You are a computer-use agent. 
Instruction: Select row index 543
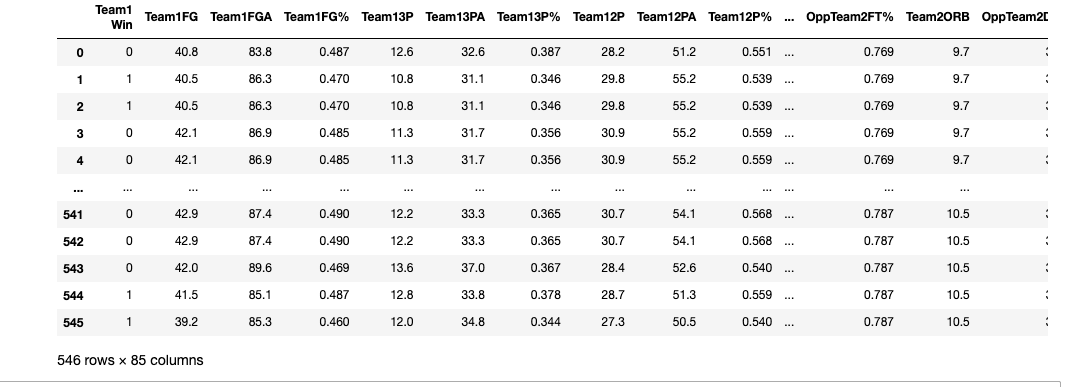73,269
